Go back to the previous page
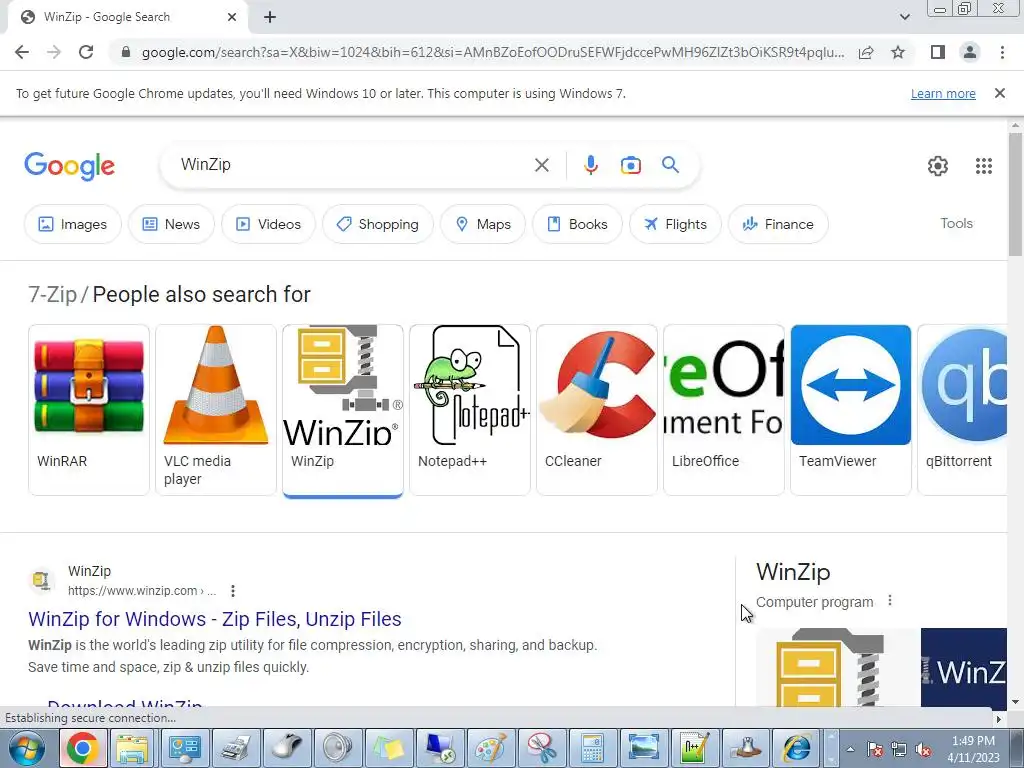The image size is (1024, 768). [22, 52]
